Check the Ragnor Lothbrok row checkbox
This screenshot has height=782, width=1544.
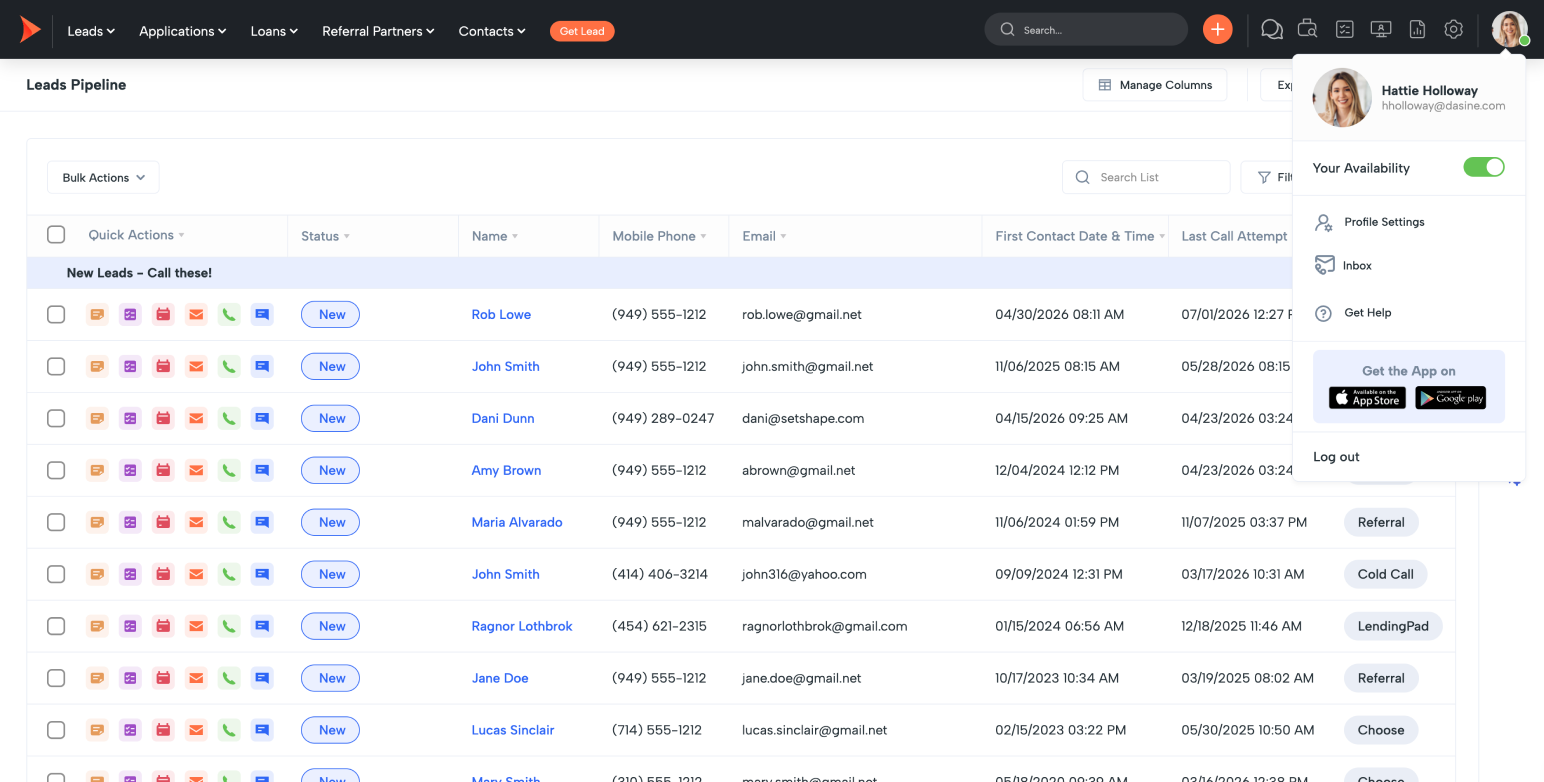coord(56,626)
